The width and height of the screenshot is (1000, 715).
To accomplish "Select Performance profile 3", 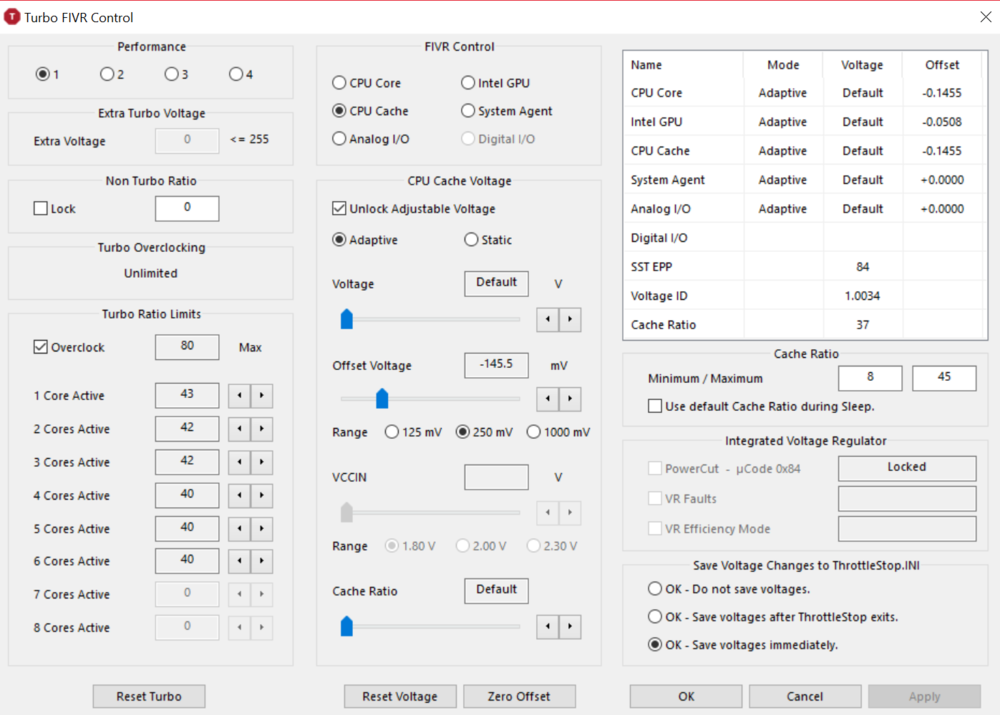I will tap(171, 74).
